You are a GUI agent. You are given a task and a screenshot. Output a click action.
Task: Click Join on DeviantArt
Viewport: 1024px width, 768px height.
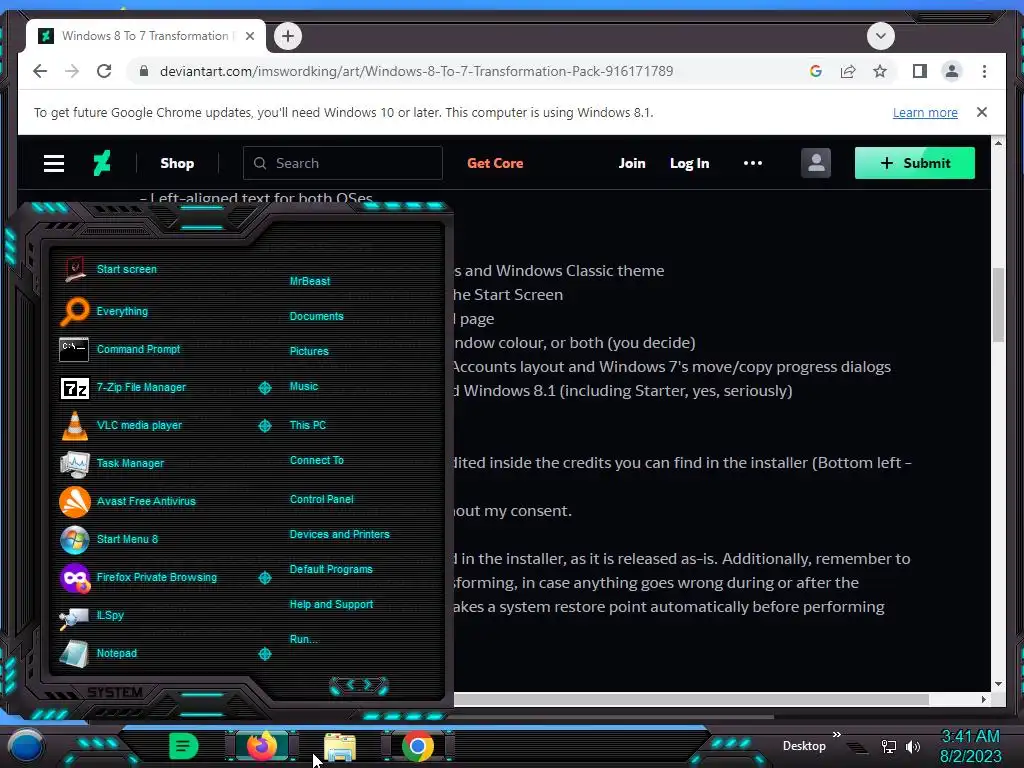click(632, 163)
